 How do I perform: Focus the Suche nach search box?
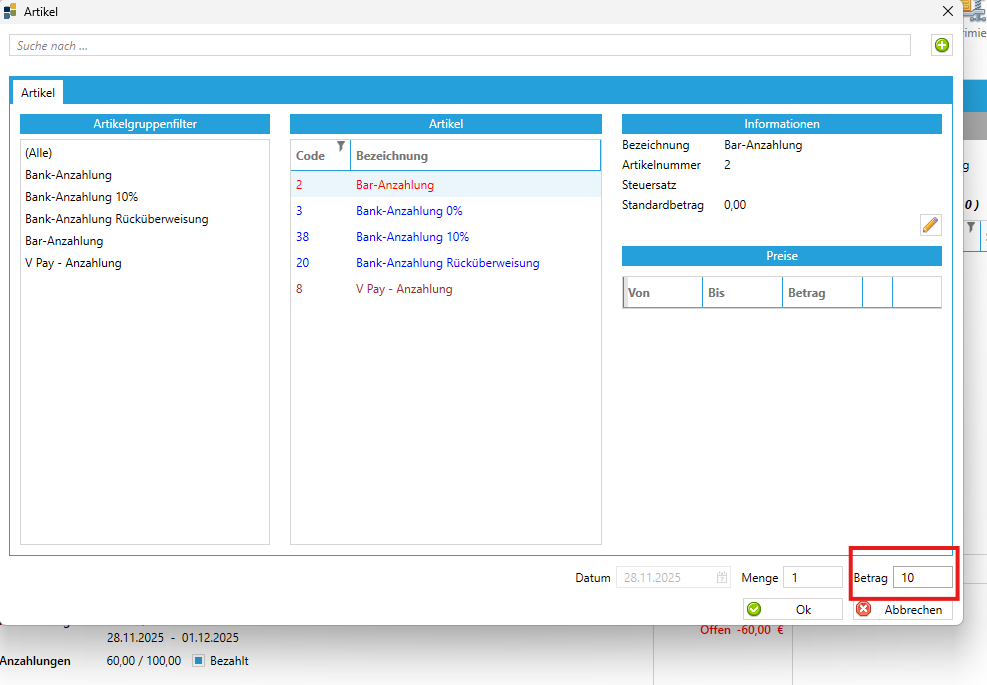coord(460,46)
